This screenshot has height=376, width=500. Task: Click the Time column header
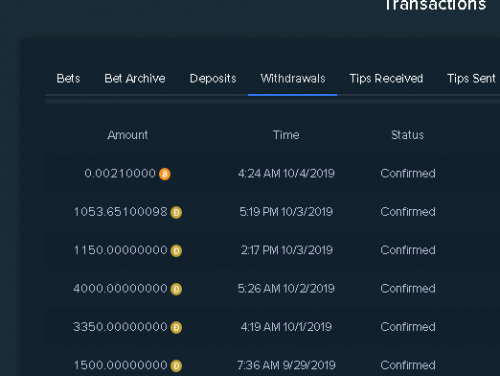point(286,135)
